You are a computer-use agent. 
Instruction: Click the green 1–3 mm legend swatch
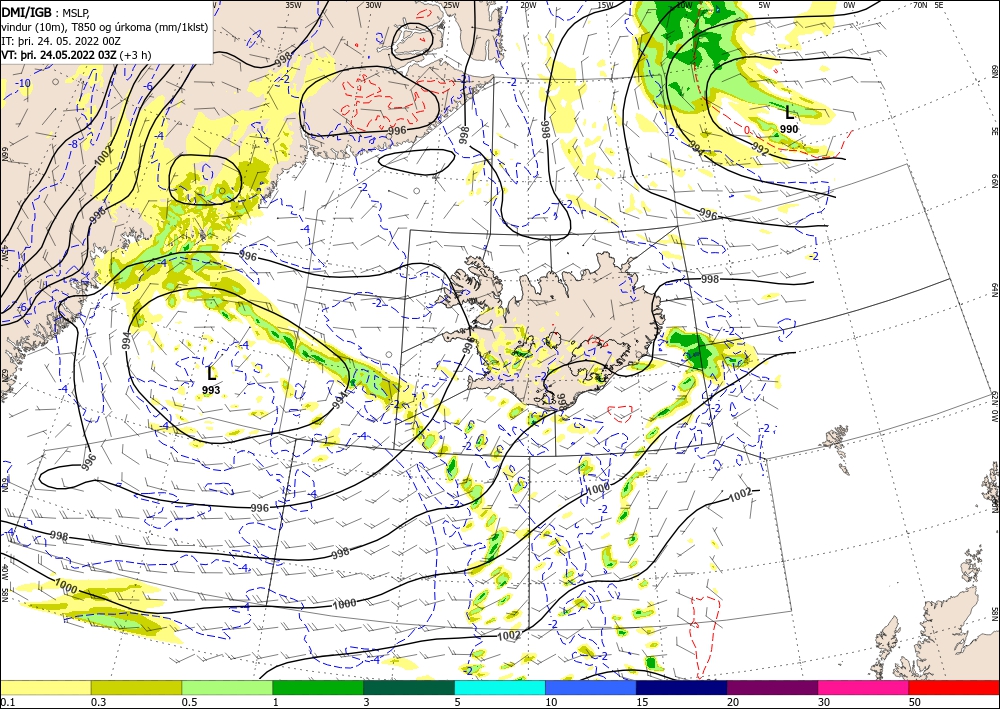click(318, 687)
